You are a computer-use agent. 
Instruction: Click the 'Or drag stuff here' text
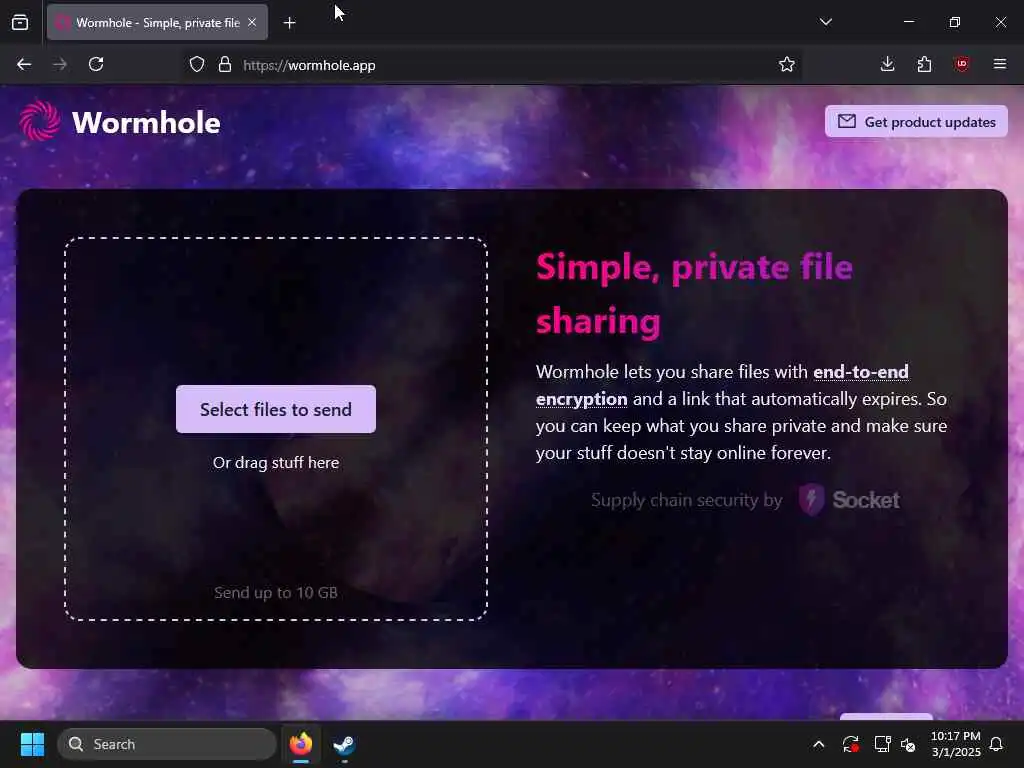point(276,462)
